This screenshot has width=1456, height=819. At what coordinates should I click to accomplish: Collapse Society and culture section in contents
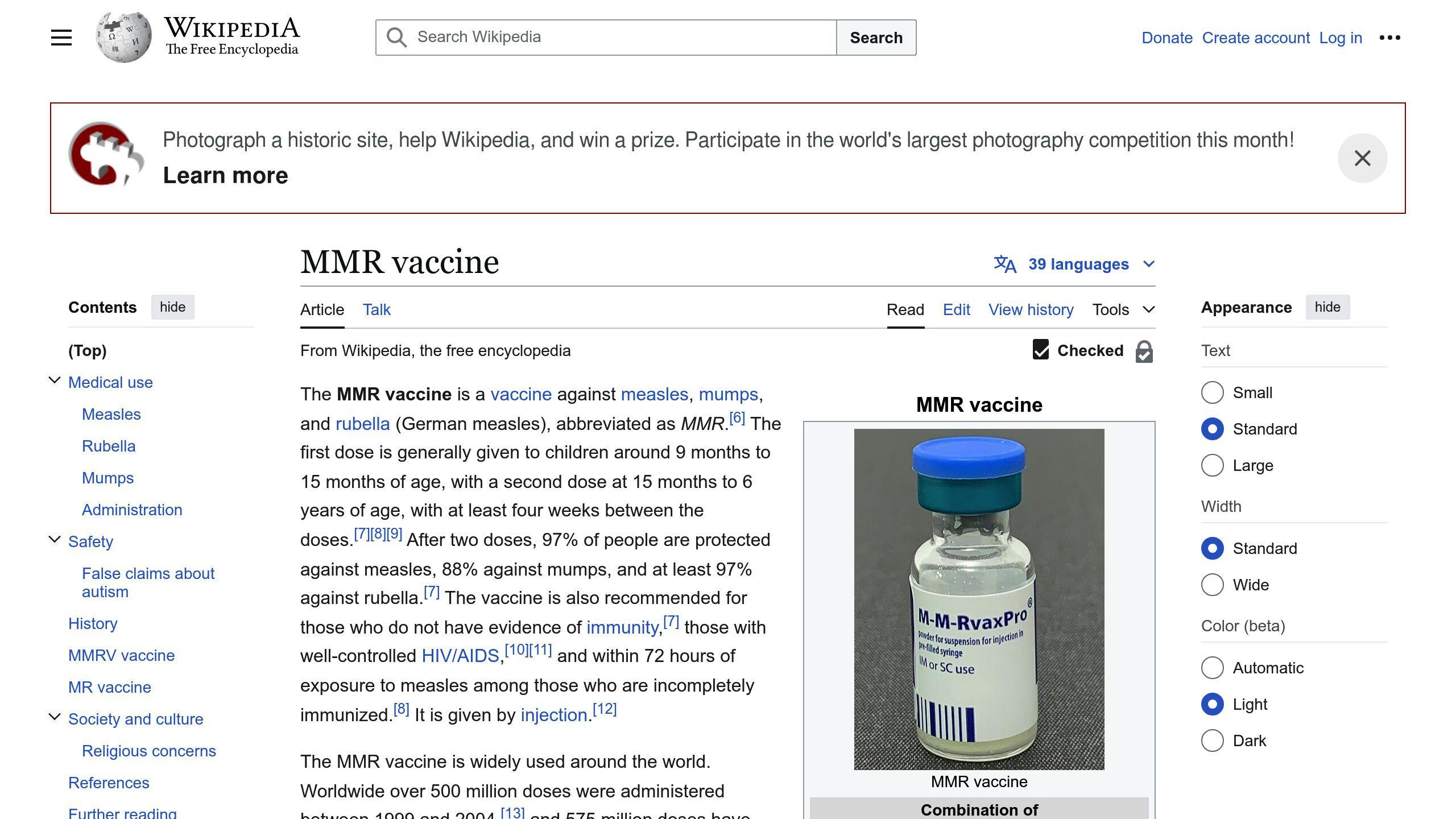coord(55,717)
